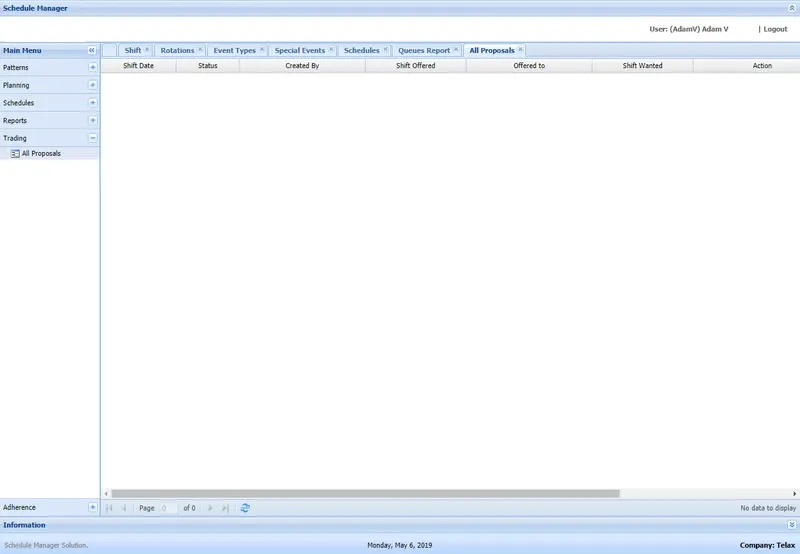
Task: Go to last page of results
Action: 225,508
